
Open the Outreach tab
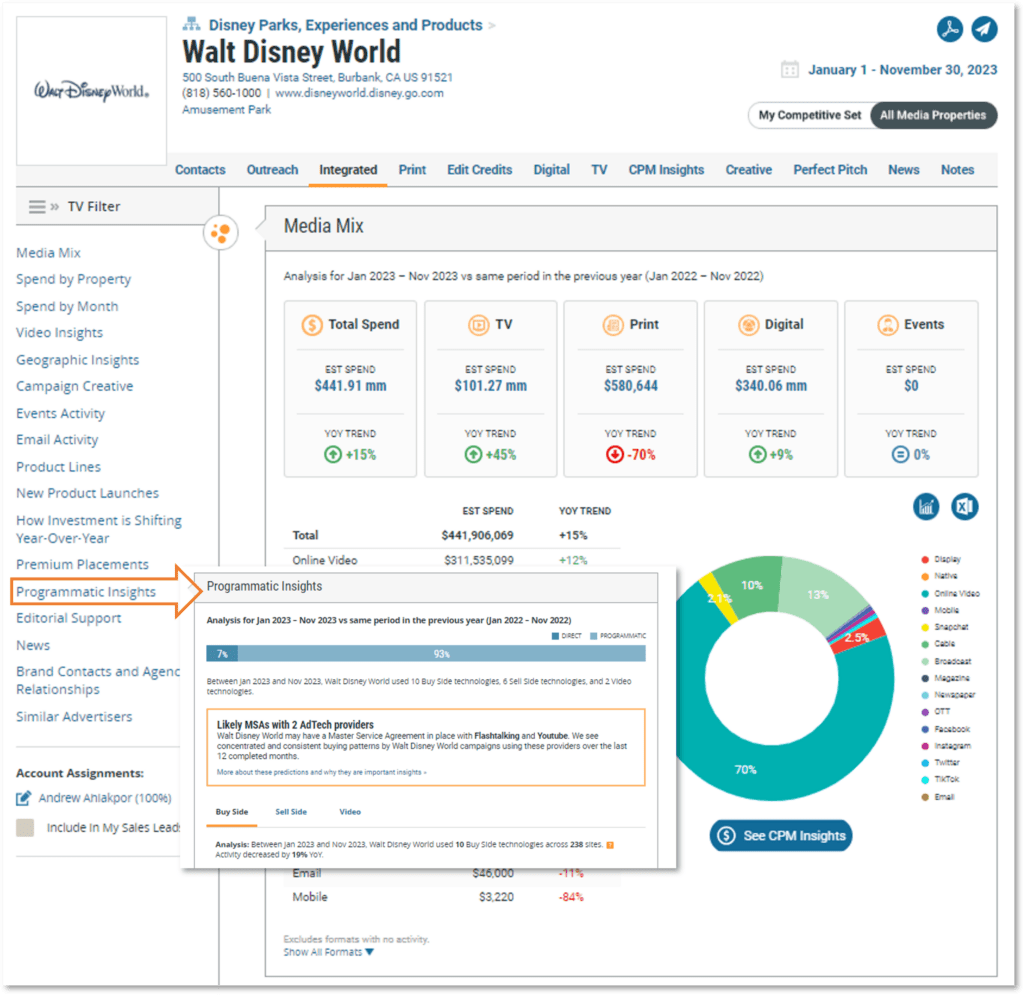coord(272,170)
